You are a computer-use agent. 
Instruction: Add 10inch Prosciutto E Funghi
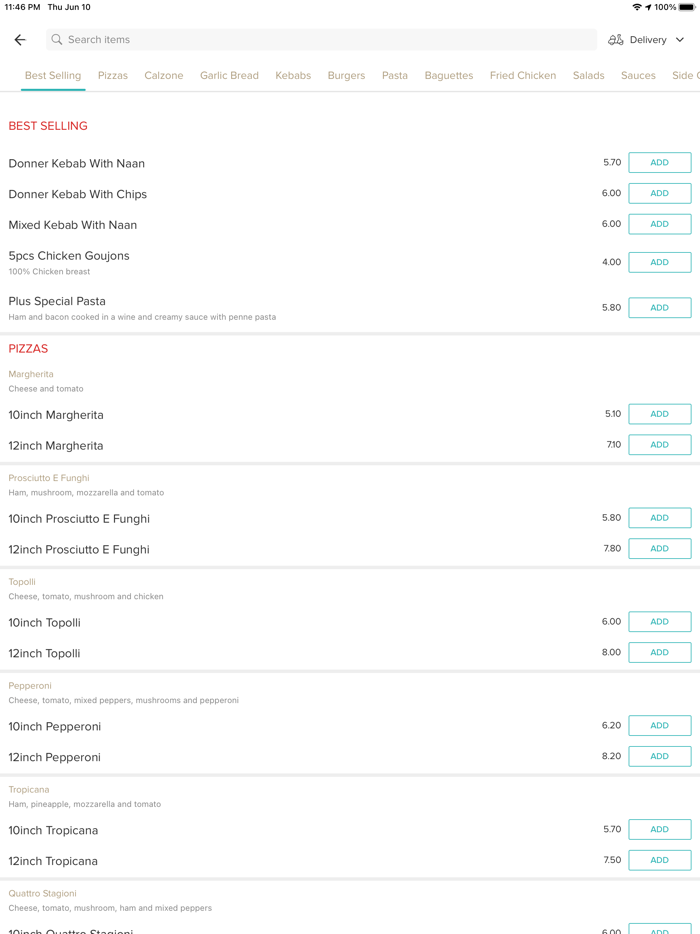(x=659, y=518)
